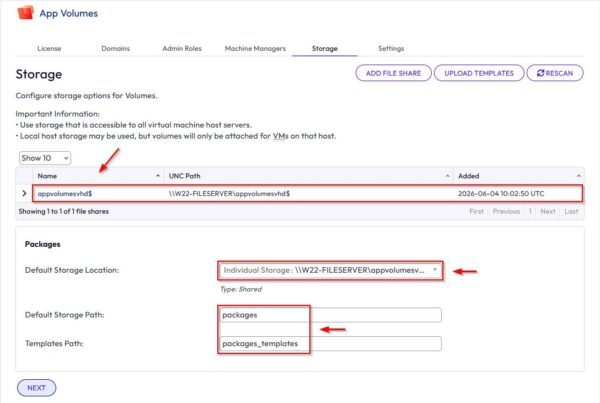The width and height of the screenshot is (600, 403).
Task: Click the added date 2026-06-04 10:02:50 UTC
Action: [501, 194]
